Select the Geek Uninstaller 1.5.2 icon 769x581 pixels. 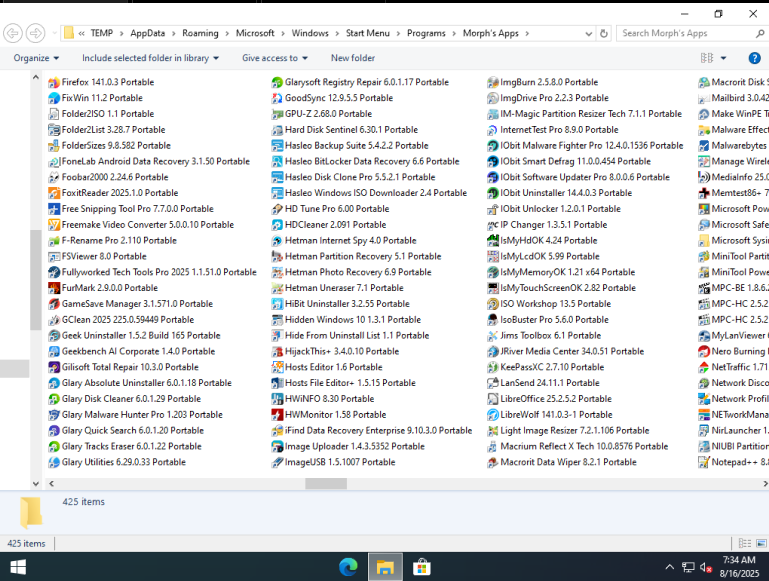point(54,335)
